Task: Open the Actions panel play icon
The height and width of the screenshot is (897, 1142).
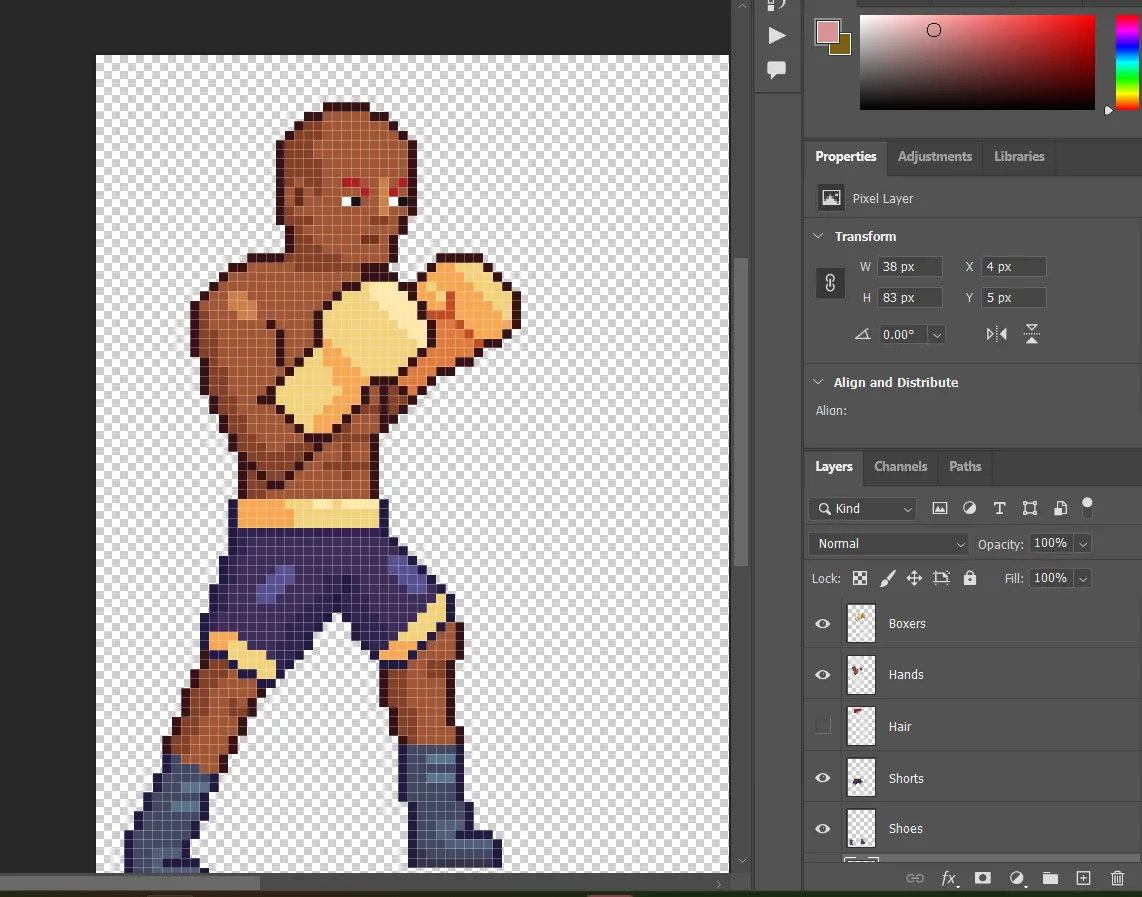Action: pyautogui.click(x=776, y=36)
